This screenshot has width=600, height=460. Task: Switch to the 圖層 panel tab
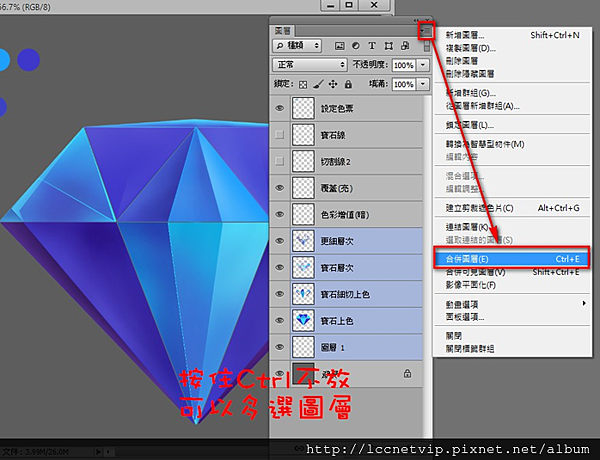tap(283, 31)
